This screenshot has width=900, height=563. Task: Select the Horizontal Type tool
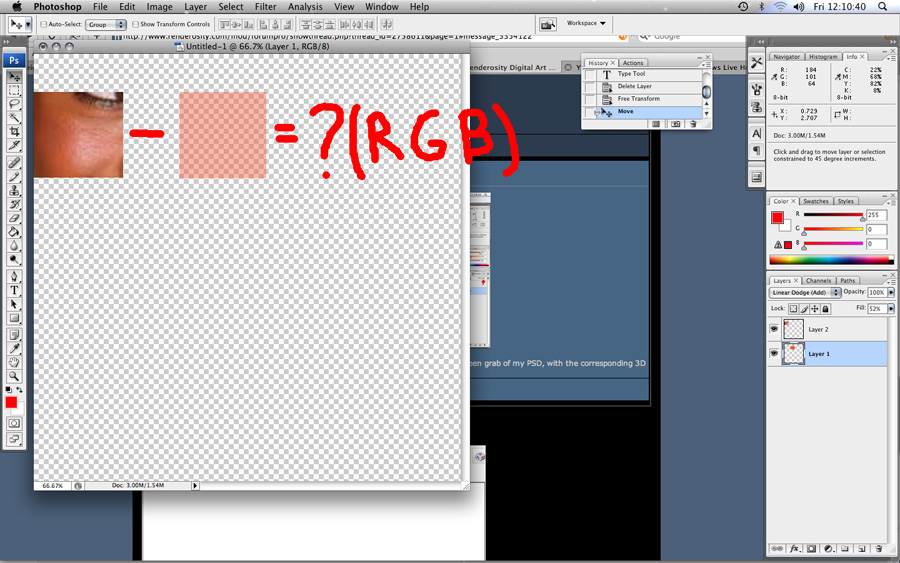pyautogui.click(x=14, y=290)
